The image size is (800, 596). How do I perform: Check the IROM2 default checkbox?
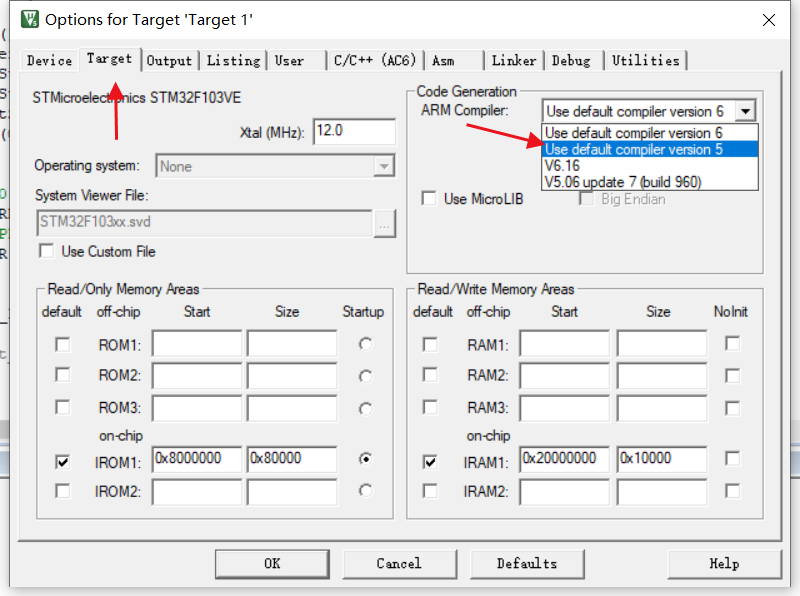(63, 491)
